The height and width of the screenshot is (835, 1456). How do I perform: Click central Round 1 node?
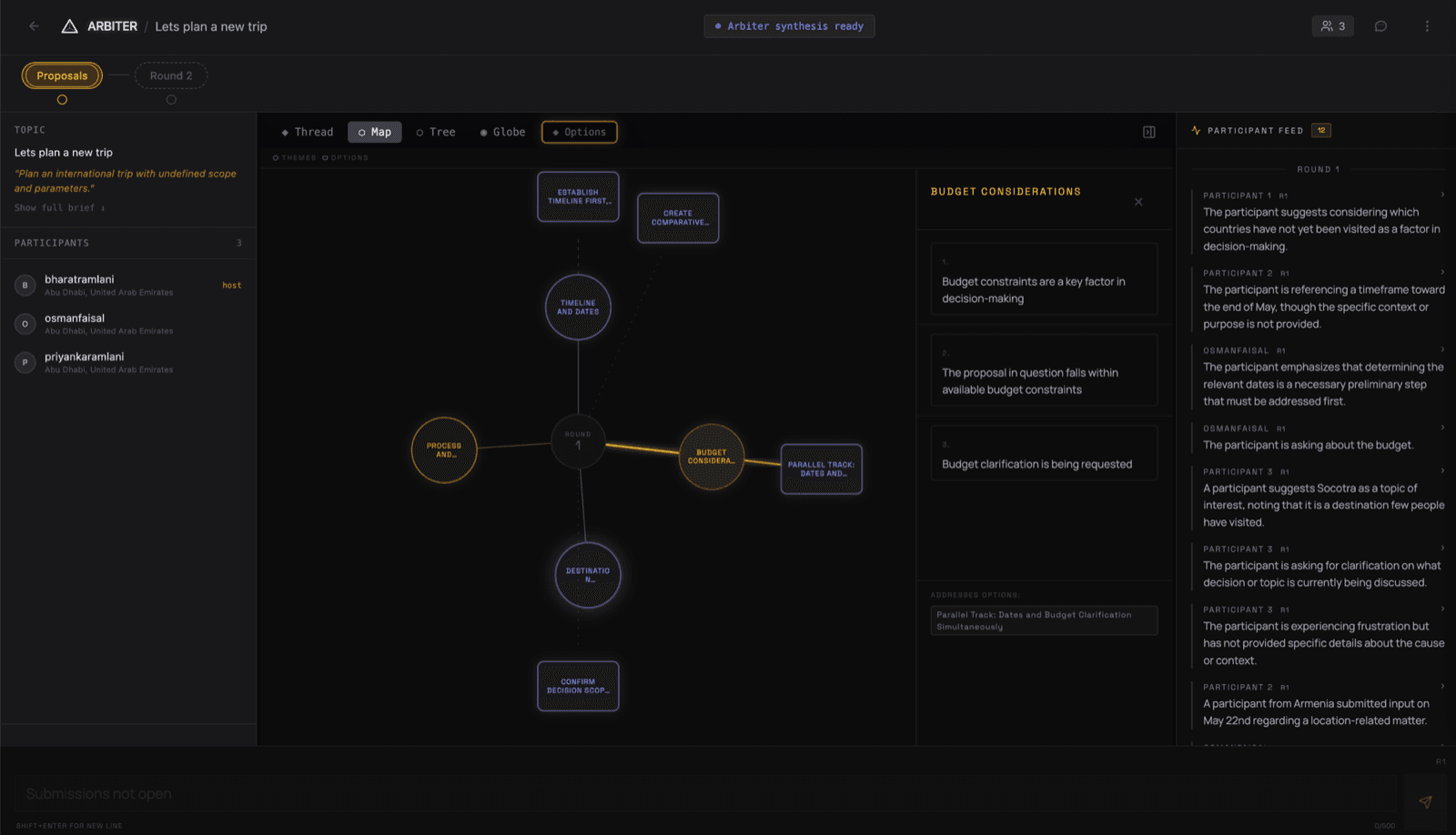(x=578, y=441)
